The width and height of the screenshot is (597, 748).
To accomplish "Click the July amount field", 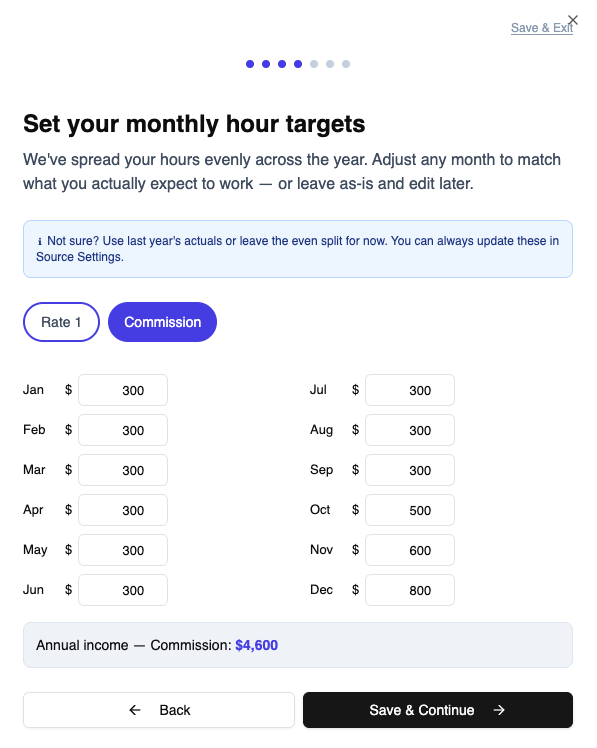I will coord(410,390).
